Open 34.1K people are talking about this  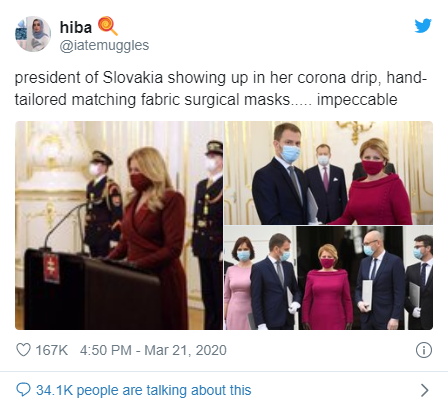[144, 390]
